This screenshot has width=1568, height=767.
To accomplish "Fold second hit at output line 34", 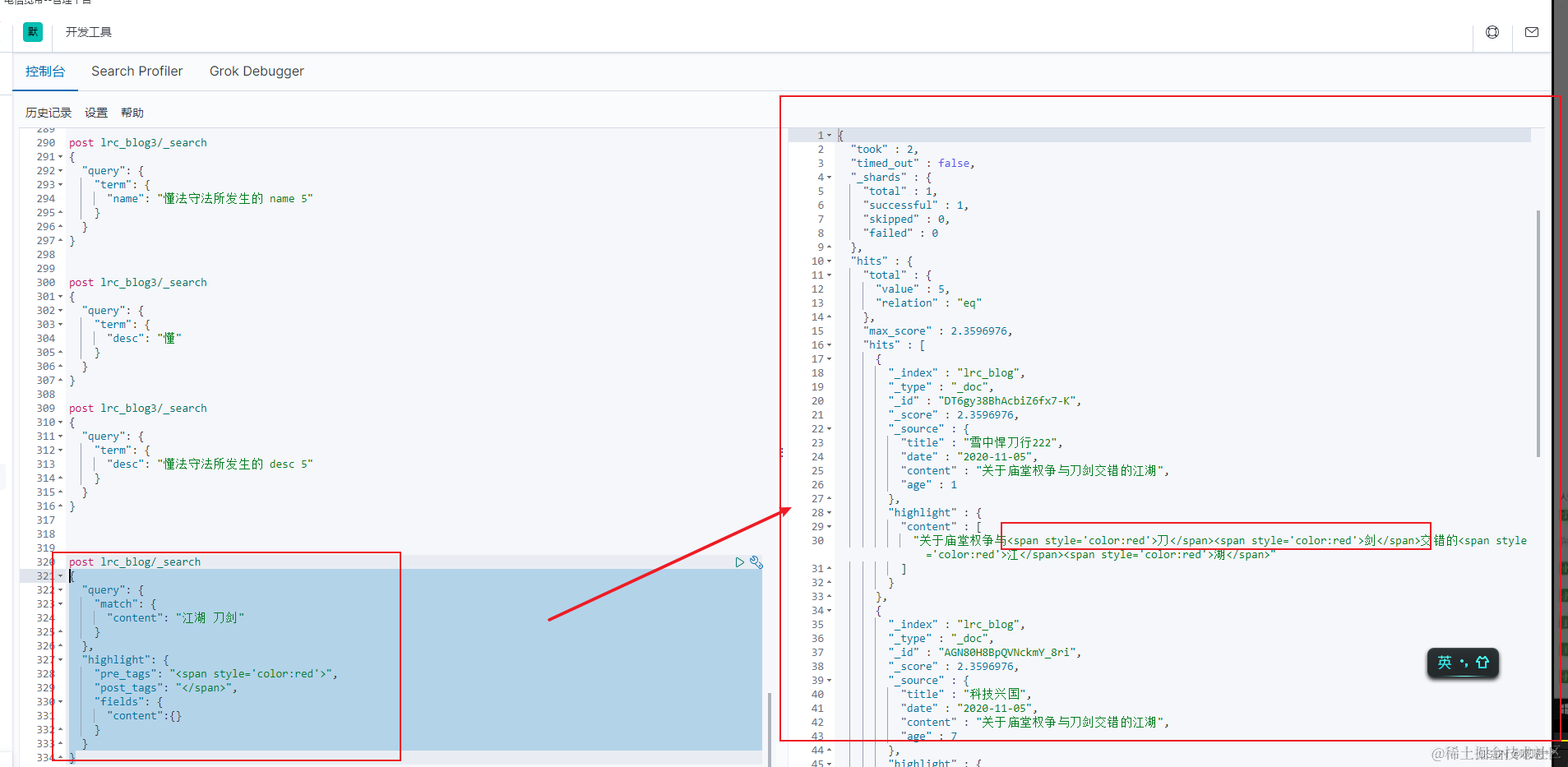I will tap(829, 611).
